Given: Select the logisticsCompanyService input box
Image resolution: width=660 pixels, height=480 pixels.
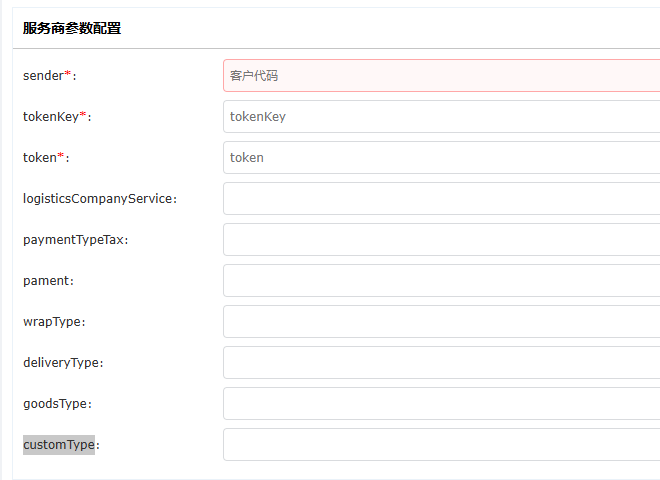Looking at the screenshot, I should (x=440, y=198).
